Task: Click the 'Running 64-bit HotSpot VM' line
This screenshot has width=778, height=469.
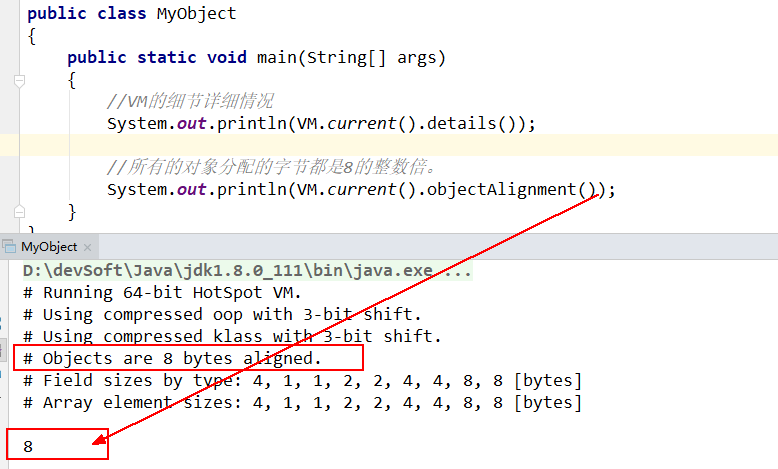Action: click(160, 293)
